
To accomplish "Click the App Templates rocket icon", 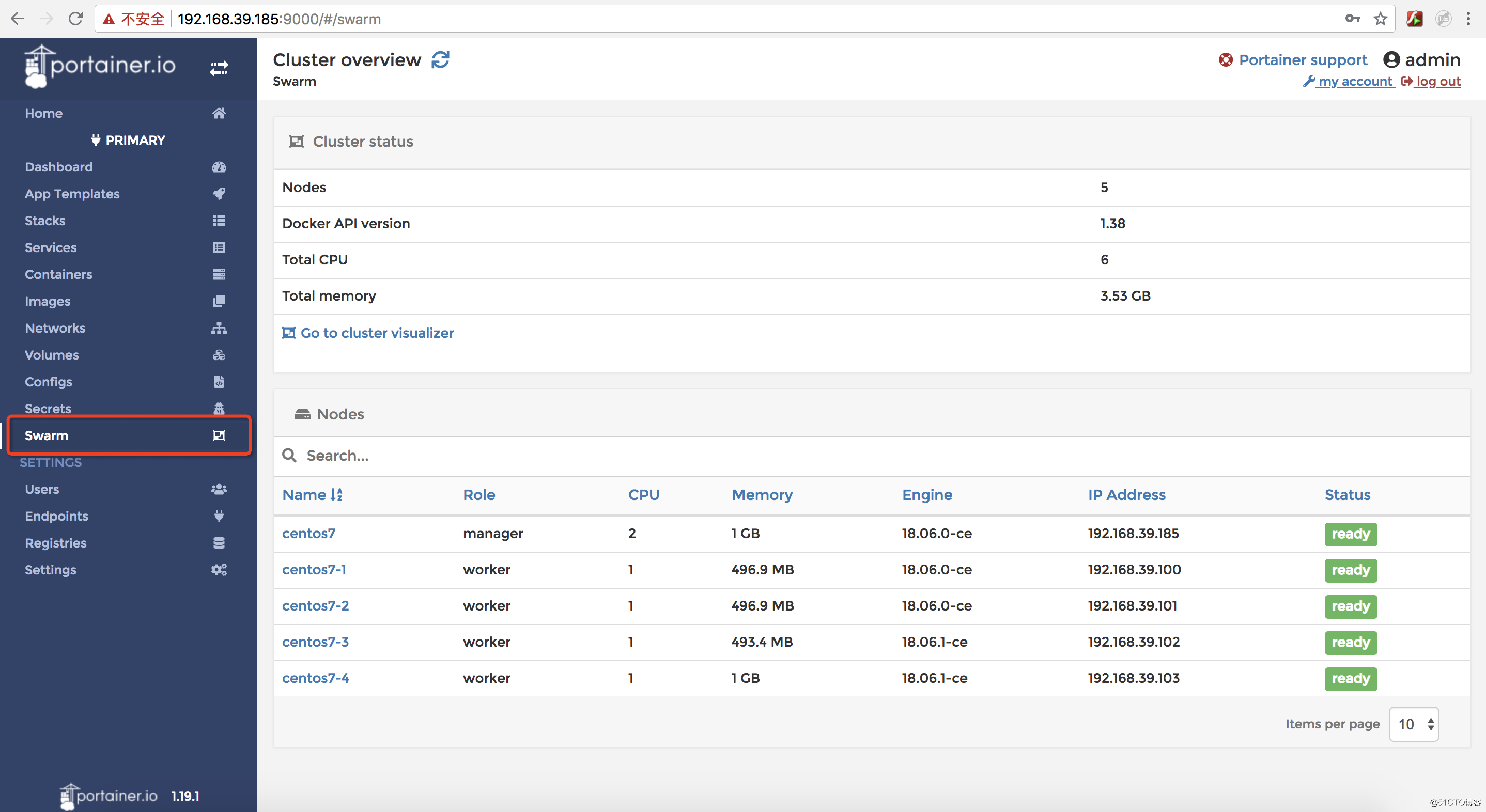I will 219,194.
